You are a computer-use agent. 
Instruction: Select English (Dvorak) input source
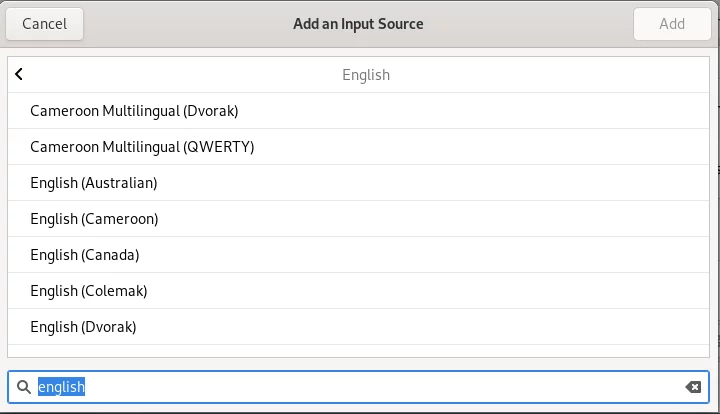(358, 327)
